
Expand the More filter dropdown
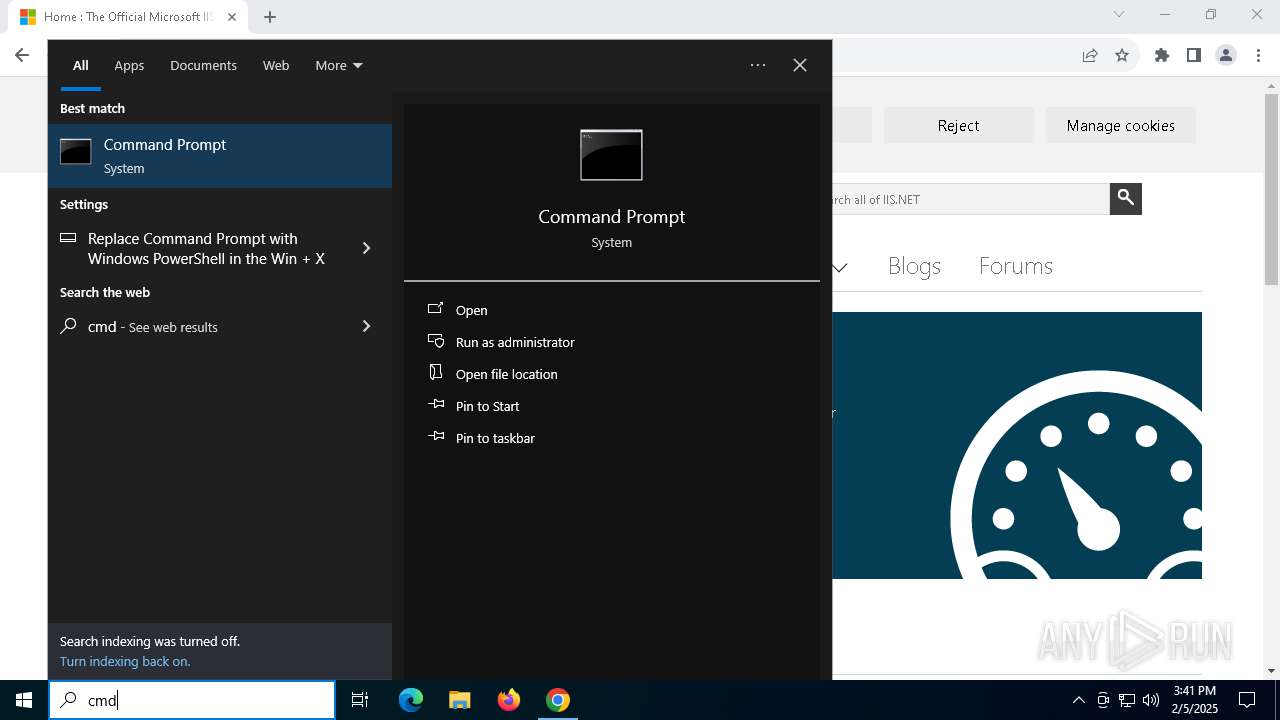pos(339,65)
